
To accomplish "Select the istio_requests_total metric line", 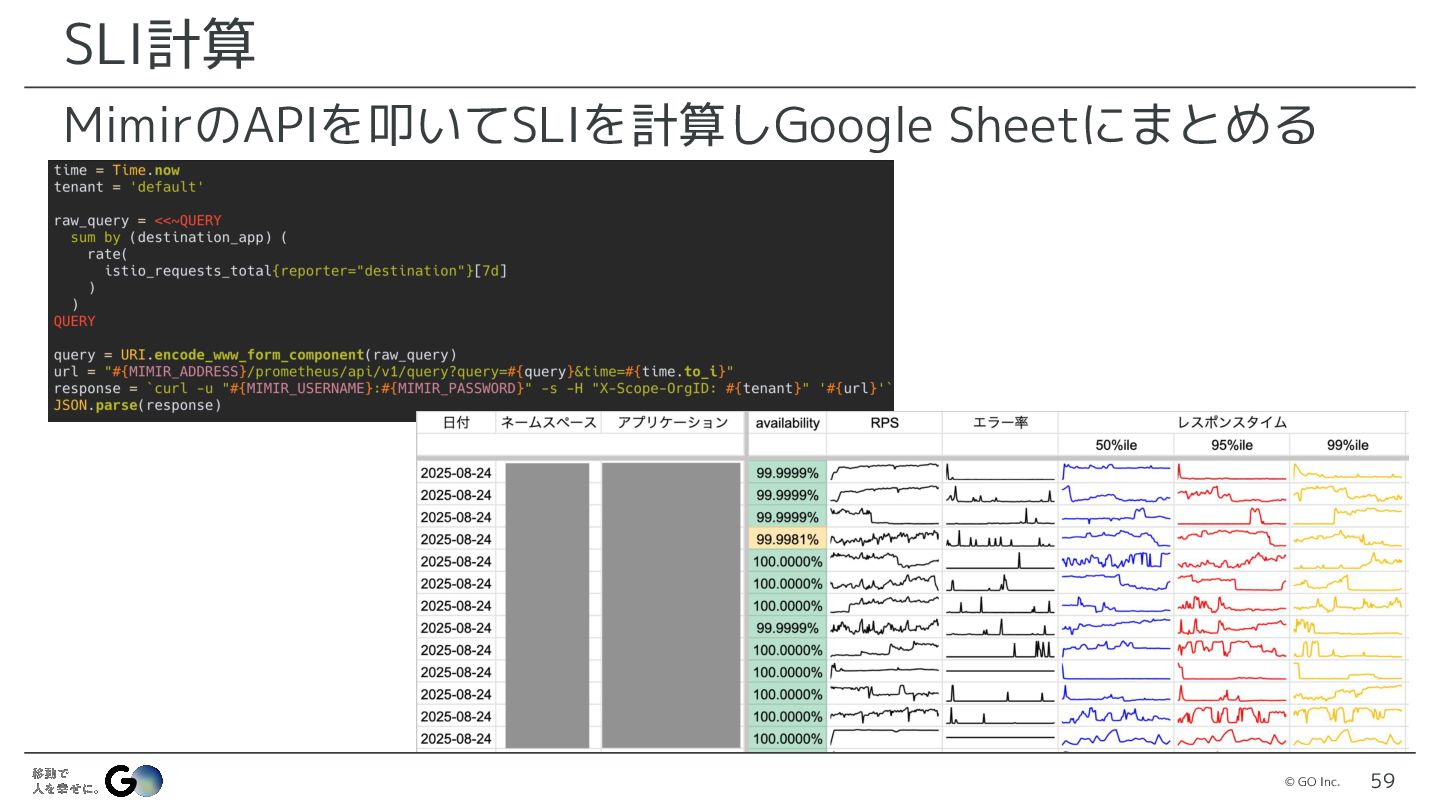I will [306, 271].
